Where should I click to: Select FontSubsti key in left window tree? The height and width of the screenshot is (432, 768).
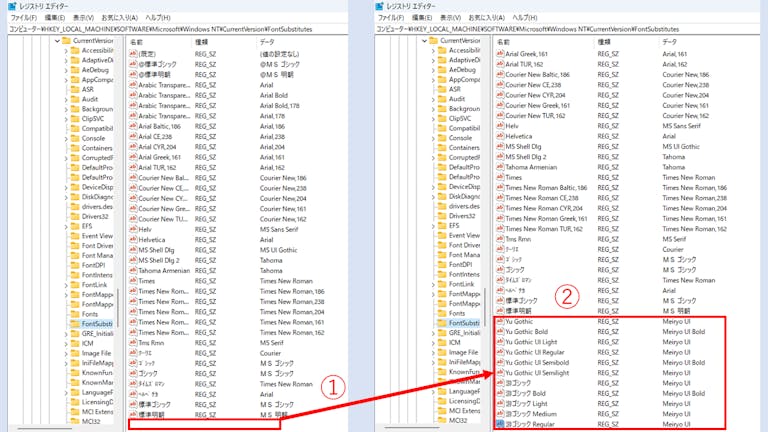pos(97,324)
